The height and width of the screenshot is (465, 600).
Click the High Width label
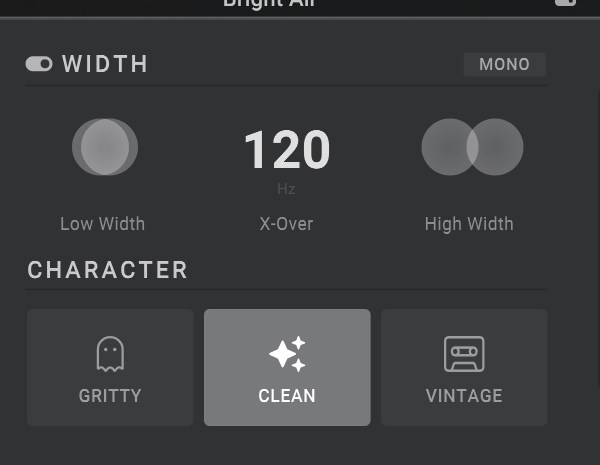click(469, 224)
